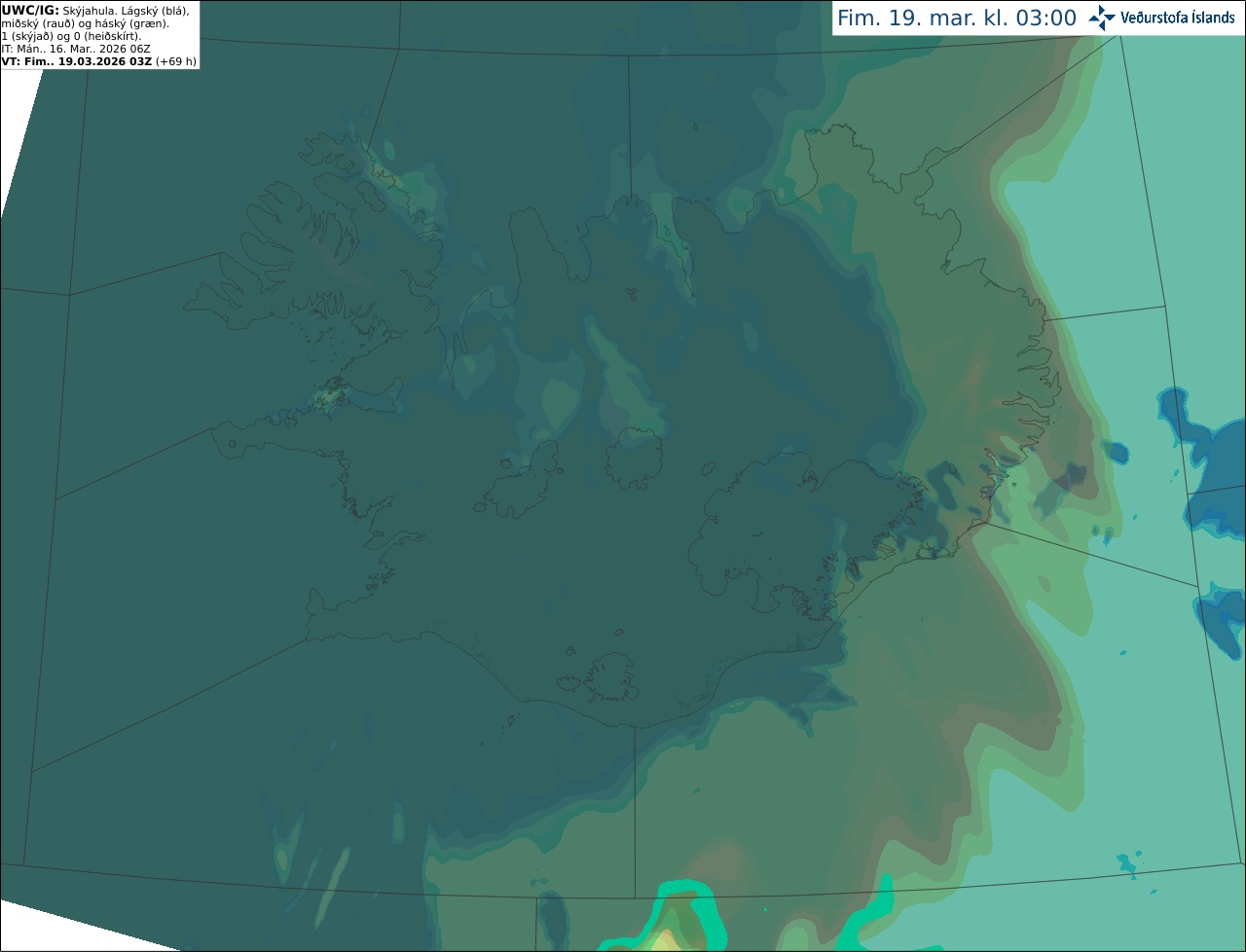Click the 'VT: Fim.. 19.03.2026 03Z (+69 h)' line

point(99,61)
